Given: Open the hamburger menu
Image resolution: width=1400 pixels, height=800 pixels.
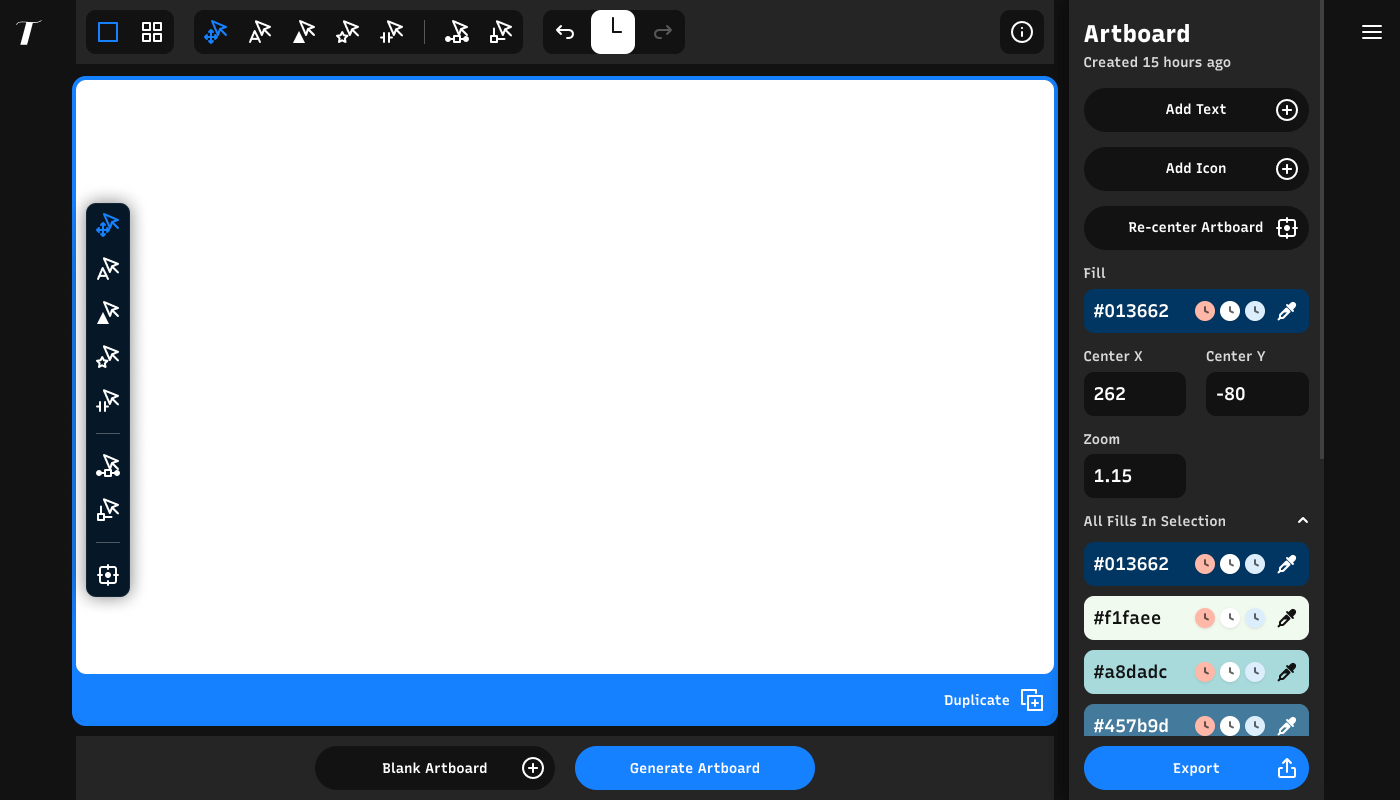Looking at the screenshot, I should 1371,32.
